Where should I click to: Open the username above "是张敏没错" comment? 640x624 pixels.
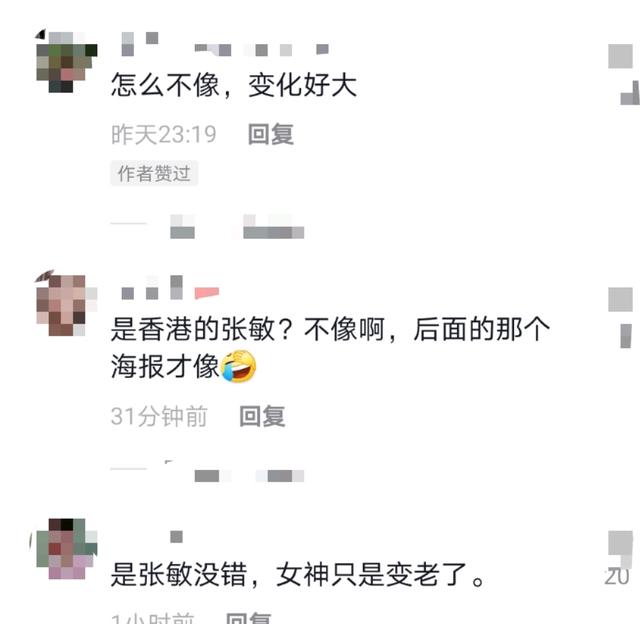pos(176,537)
